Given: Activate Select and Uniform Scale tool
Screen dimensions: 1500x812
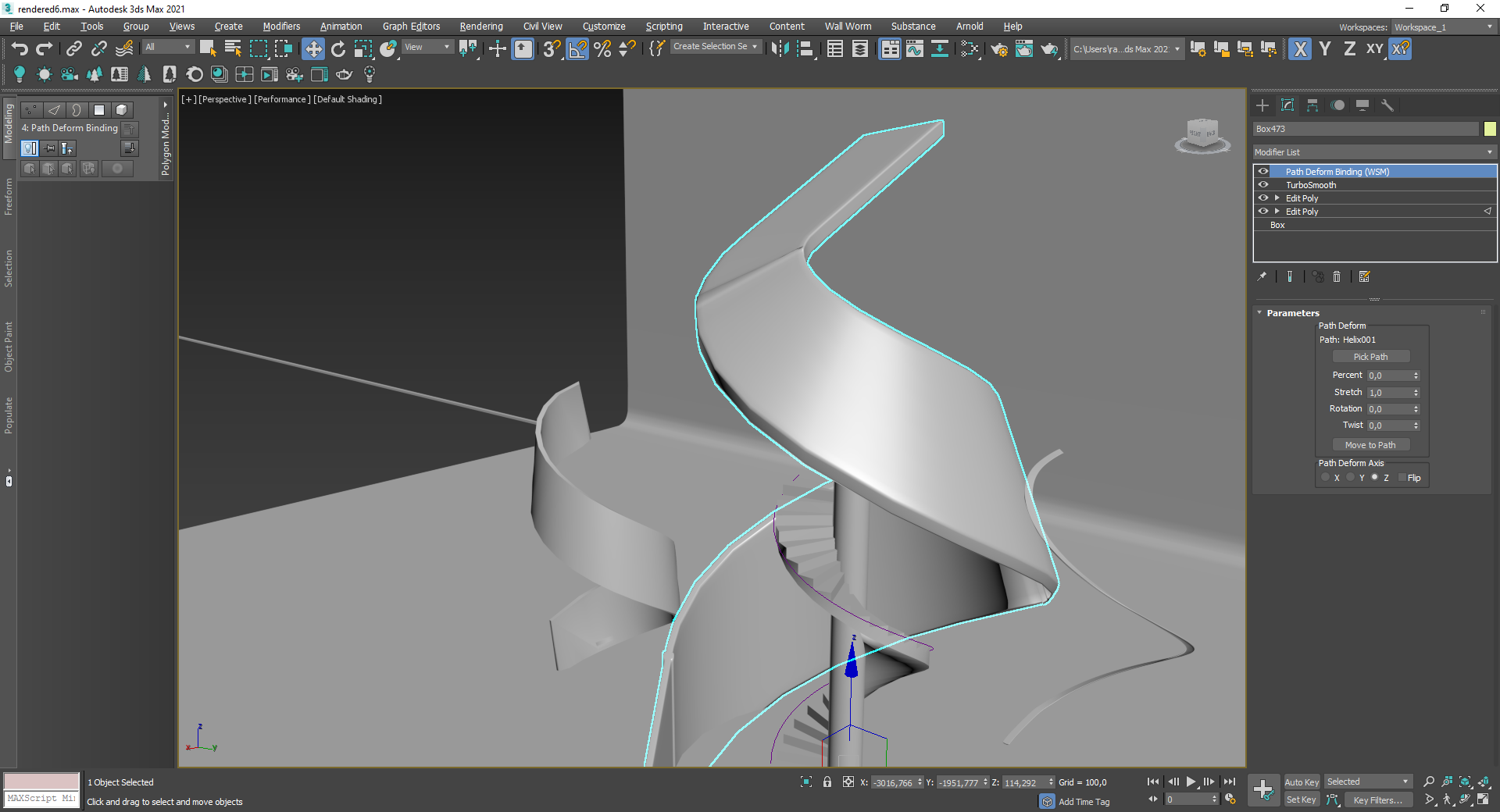Looking at the screenshot, I should [363, 49].
